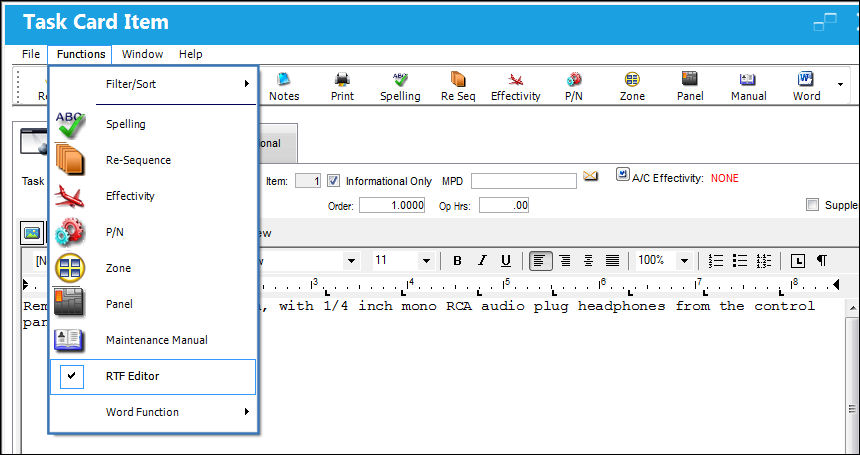Click the Item number field
860x455 pixels.
click(308, 181)
